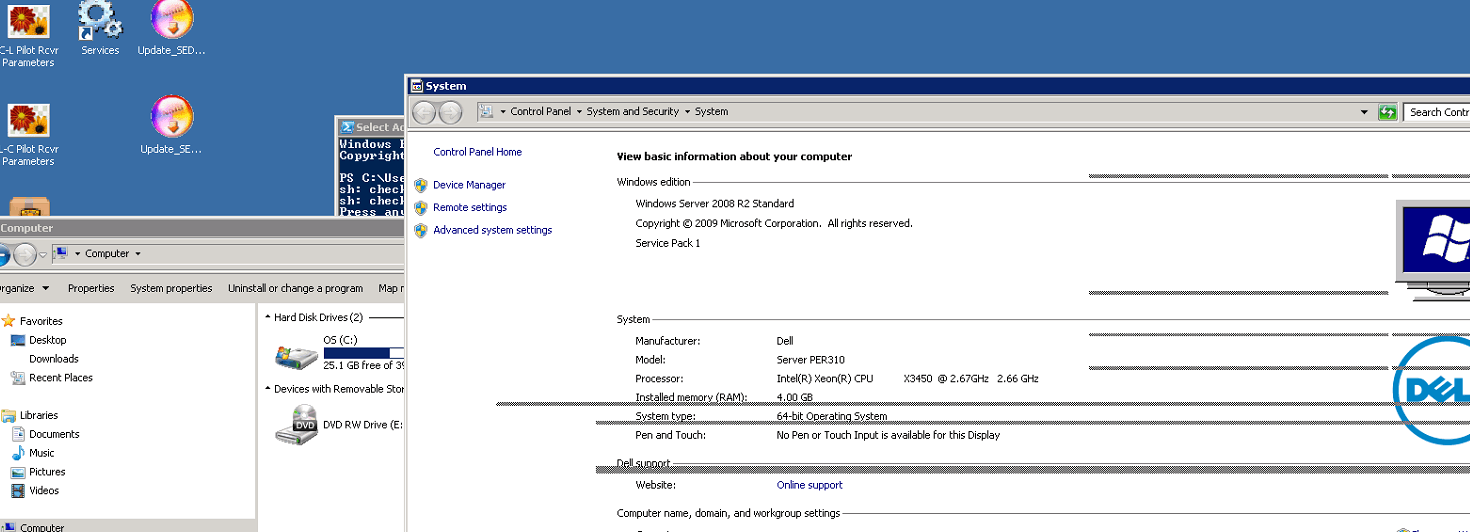Open address bar history dropdown in System window
This screenshot has height=532, width=1470.
1364,112
